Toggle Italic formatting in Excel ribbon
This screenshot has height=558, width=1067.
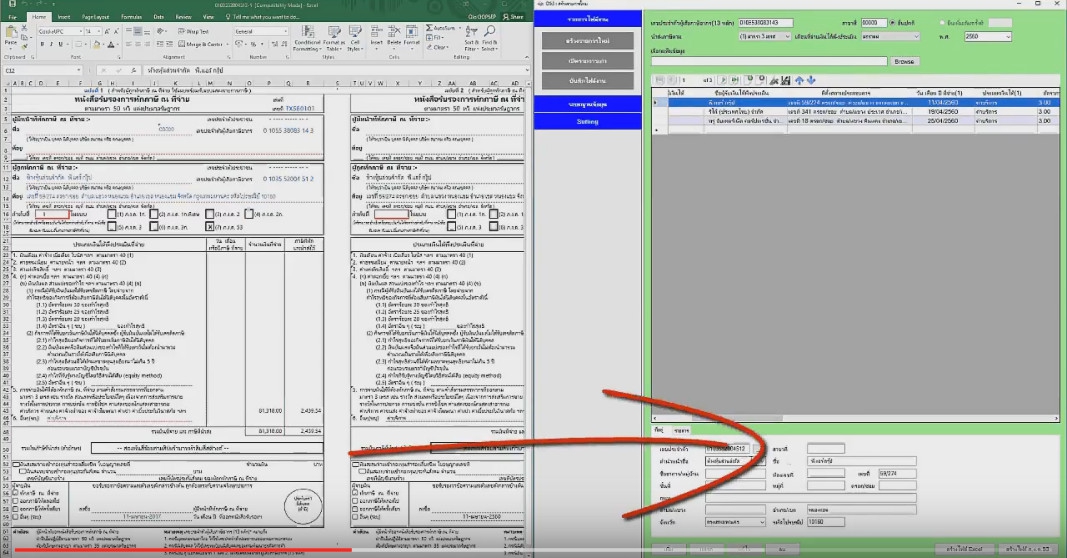51,44
